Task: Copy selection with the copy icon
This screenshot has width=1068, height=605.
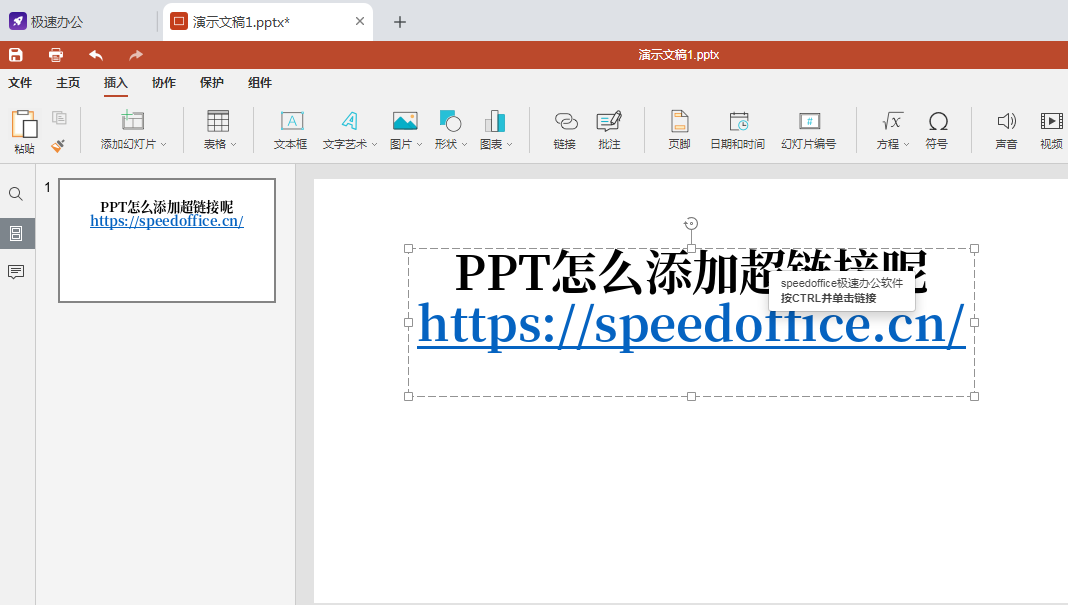Action: tap(59, 118)
